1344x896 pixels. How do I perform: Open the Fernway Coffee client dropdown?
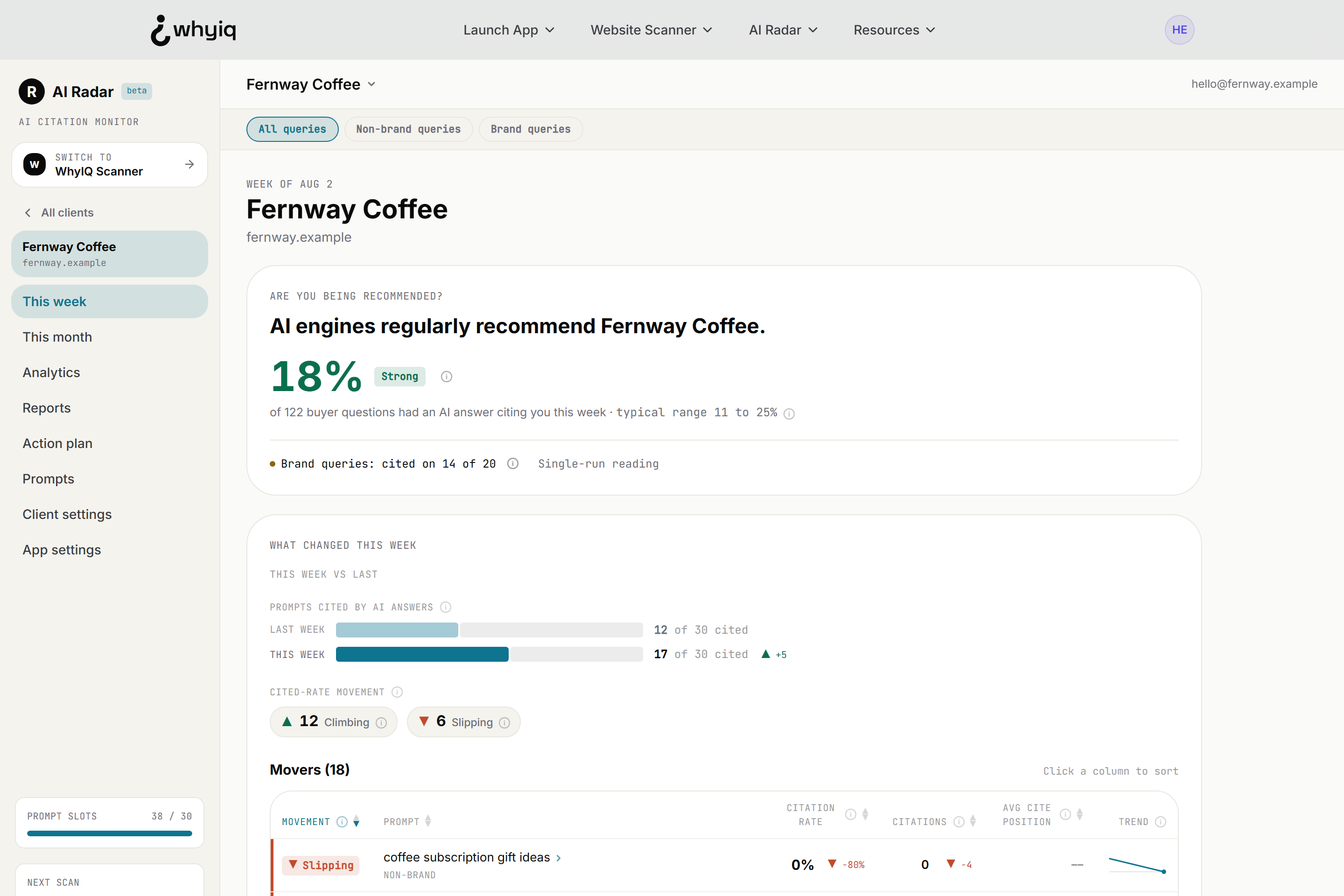tap(311, 84)
